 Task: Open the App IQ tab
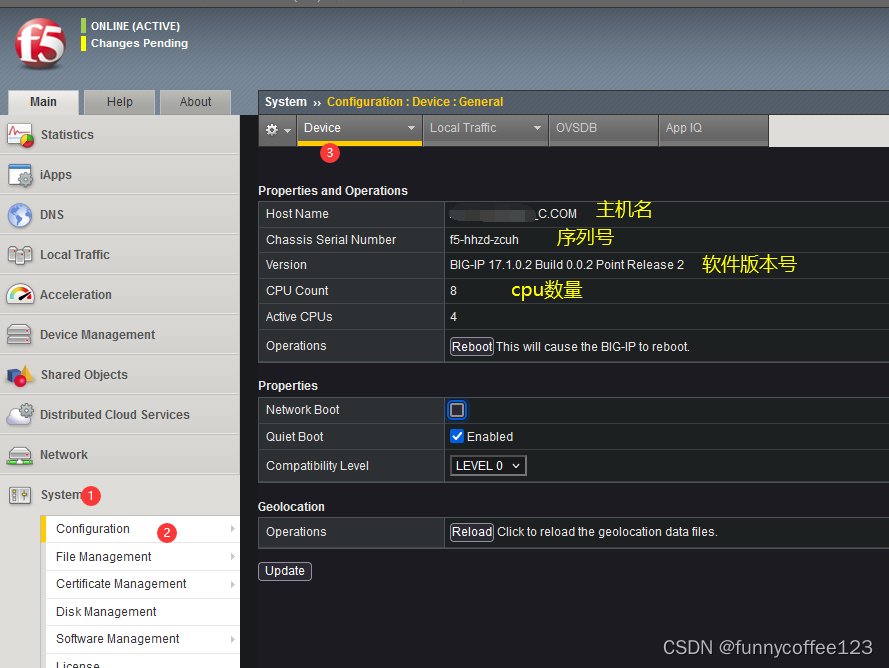pyautogui.click(x=713, y=129)
